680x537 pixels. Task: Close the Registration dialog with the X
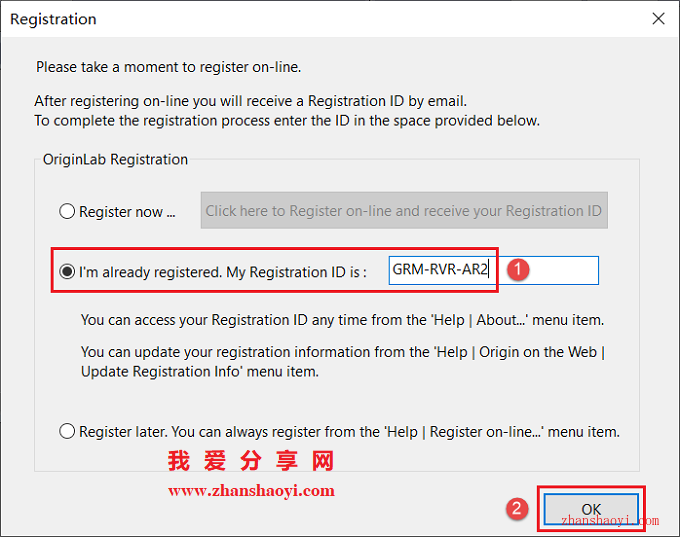tap(658, 19)
